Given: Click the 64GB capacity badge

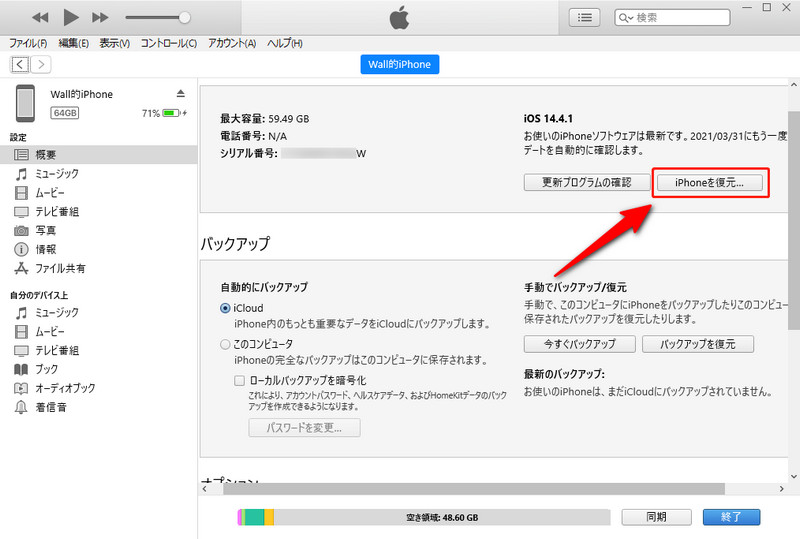Looking at the screenshot, I should pyautogui.click(x=65, y=113).
